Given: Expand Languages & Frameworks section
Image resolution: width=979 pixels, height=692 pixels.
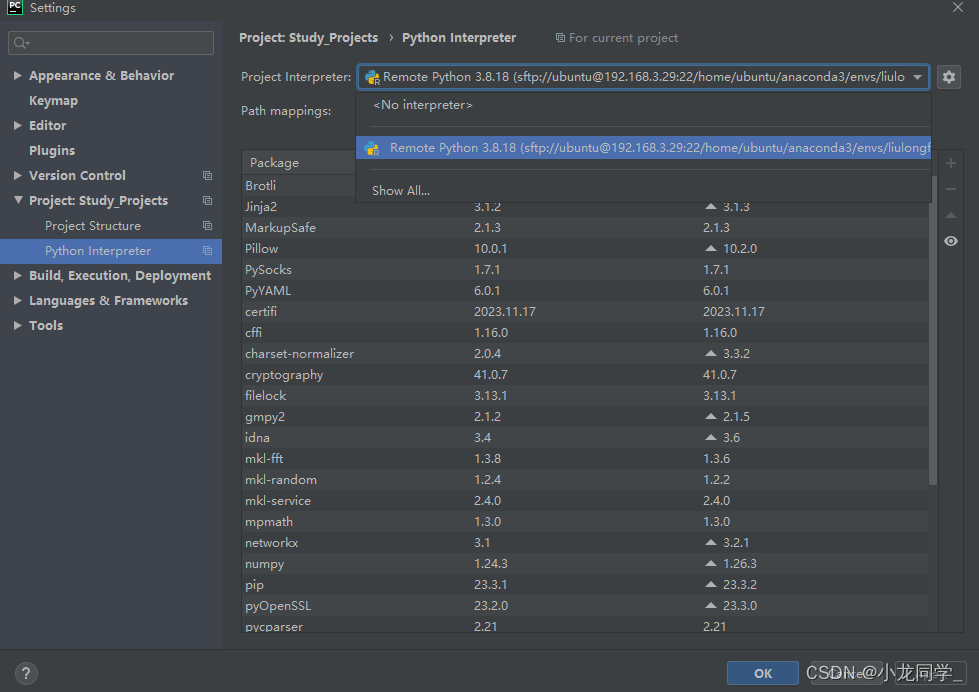Looking at the screenshot, I should click(x=17, y=300).
